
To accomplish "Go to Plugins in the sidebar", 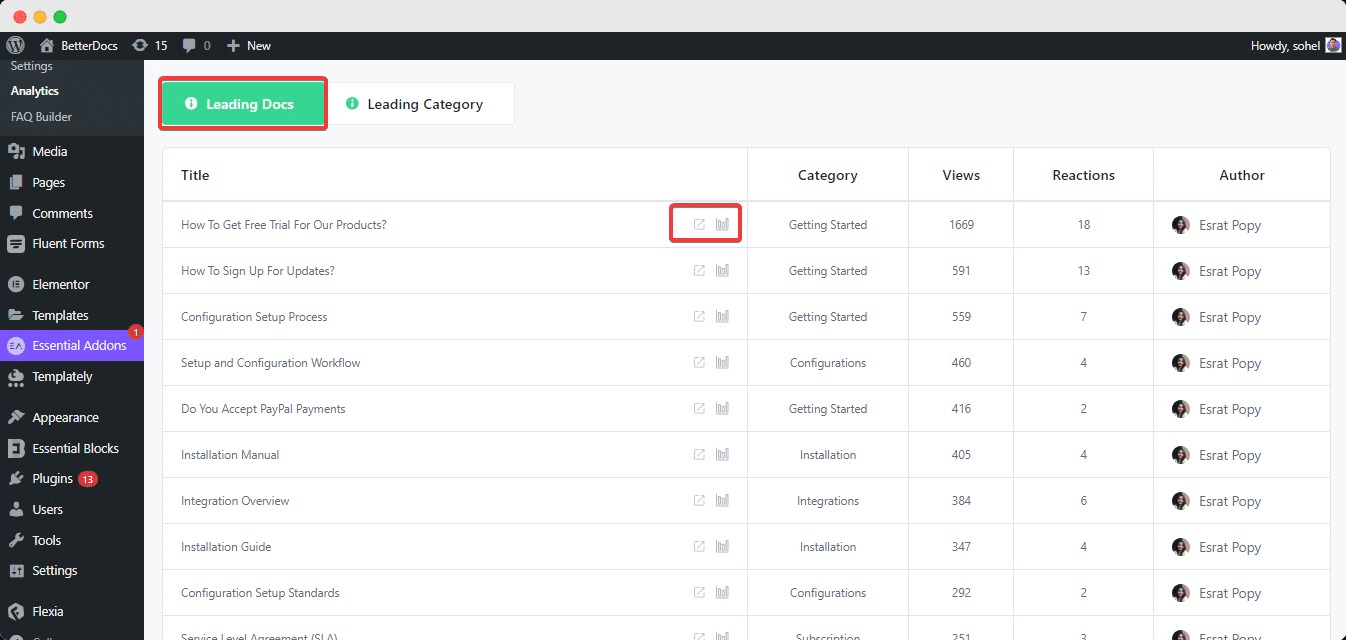I will pos(52,479).
